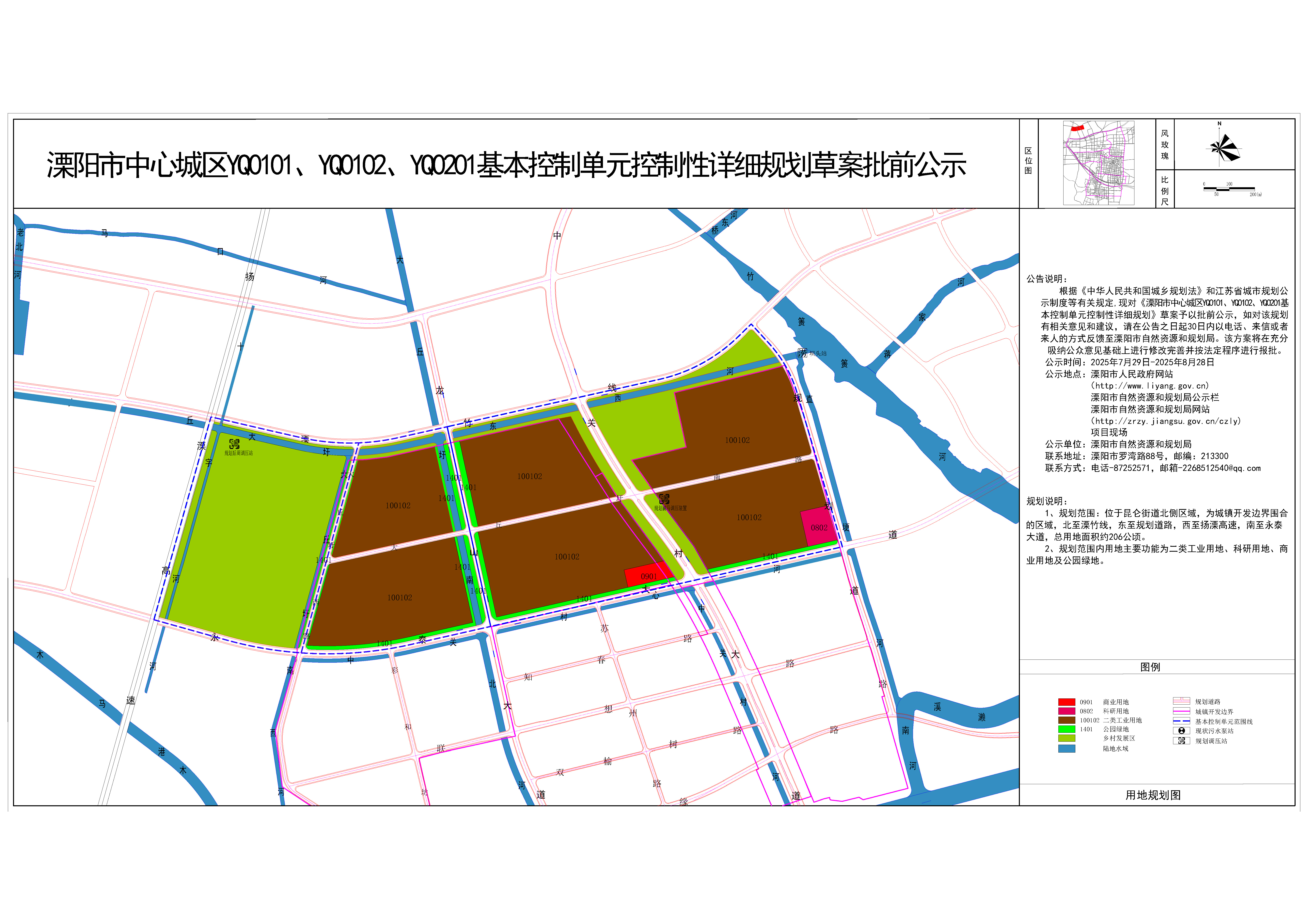Screen dimensions: 1308x924
Task: Click the 现状污水泵站 legend icon
Action: [x=1182, y=731]
